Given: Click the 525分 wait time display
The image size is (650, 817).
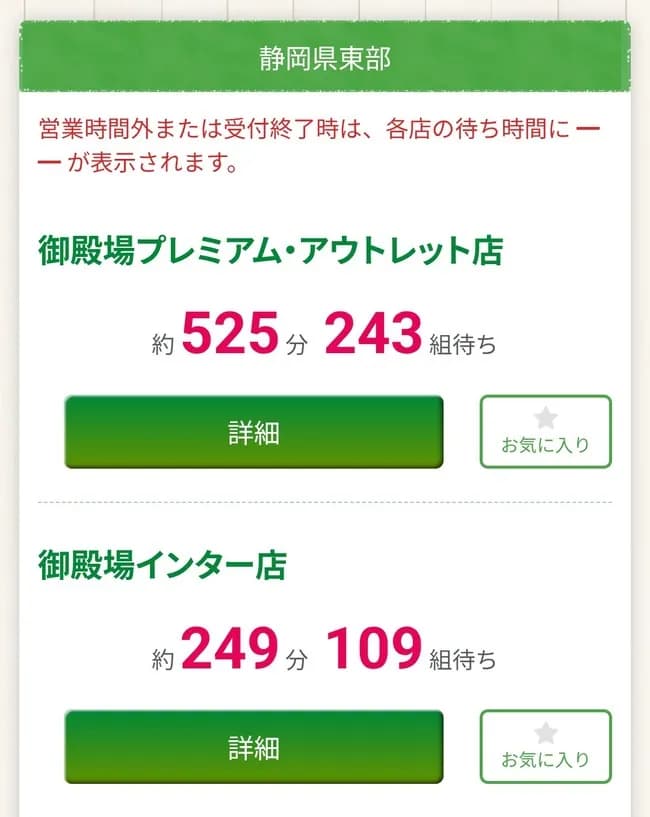Looking at the screenshot, I should point(230,337).
